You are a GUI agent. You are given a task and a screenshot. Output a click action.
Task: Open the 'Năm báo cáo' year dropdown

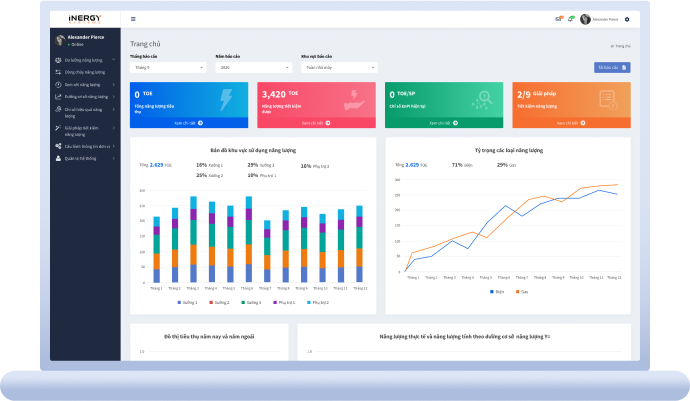[253, 67]
